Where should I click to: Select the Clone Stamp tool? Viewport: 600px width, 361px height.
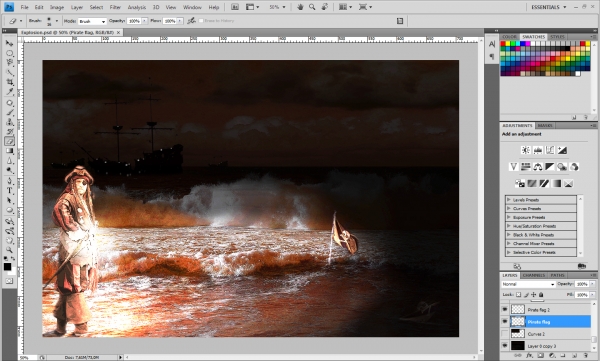(x=9, y=122)
